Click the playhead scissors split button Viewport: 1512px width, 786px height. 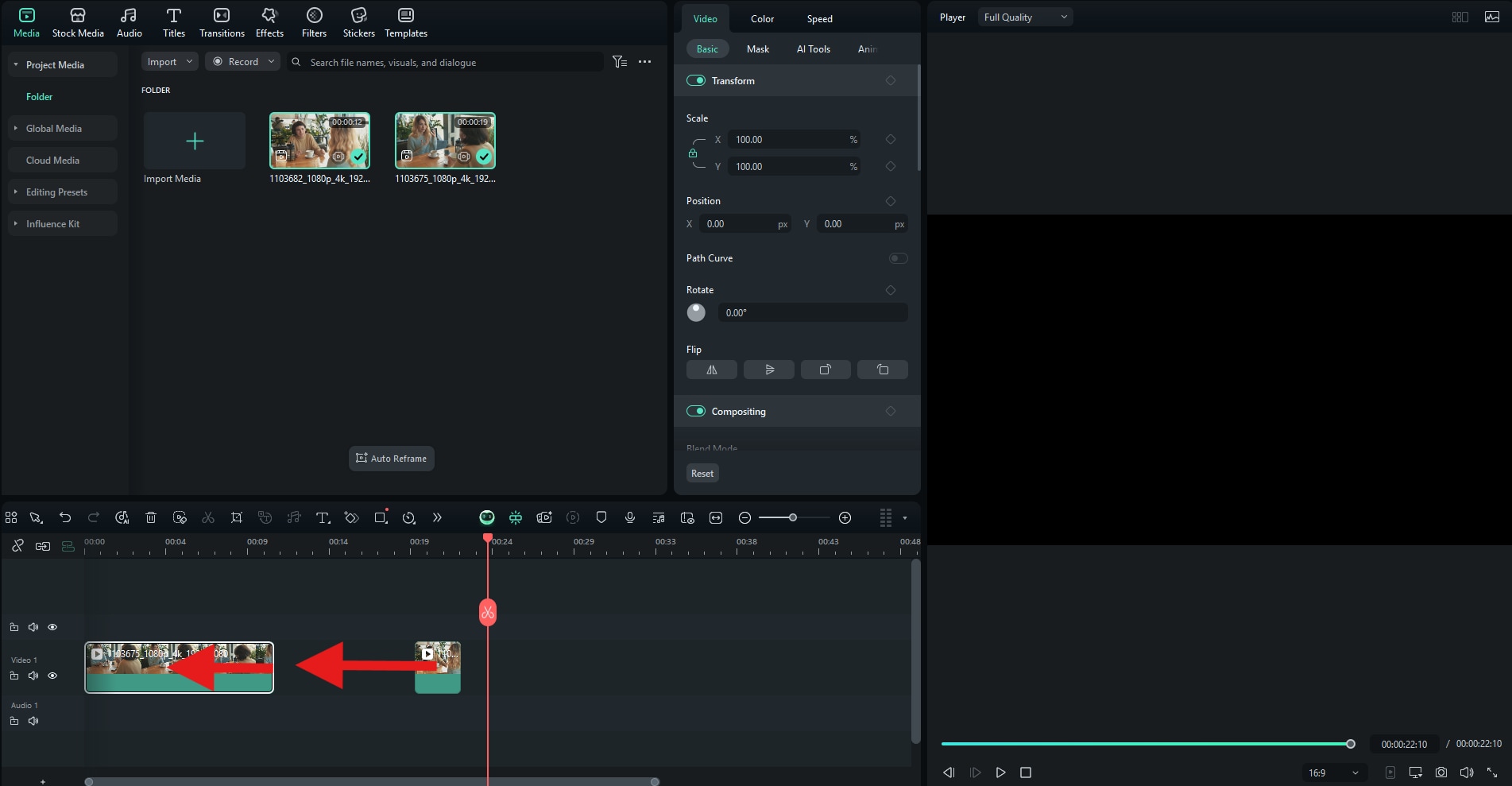click(x=488, y=612)
